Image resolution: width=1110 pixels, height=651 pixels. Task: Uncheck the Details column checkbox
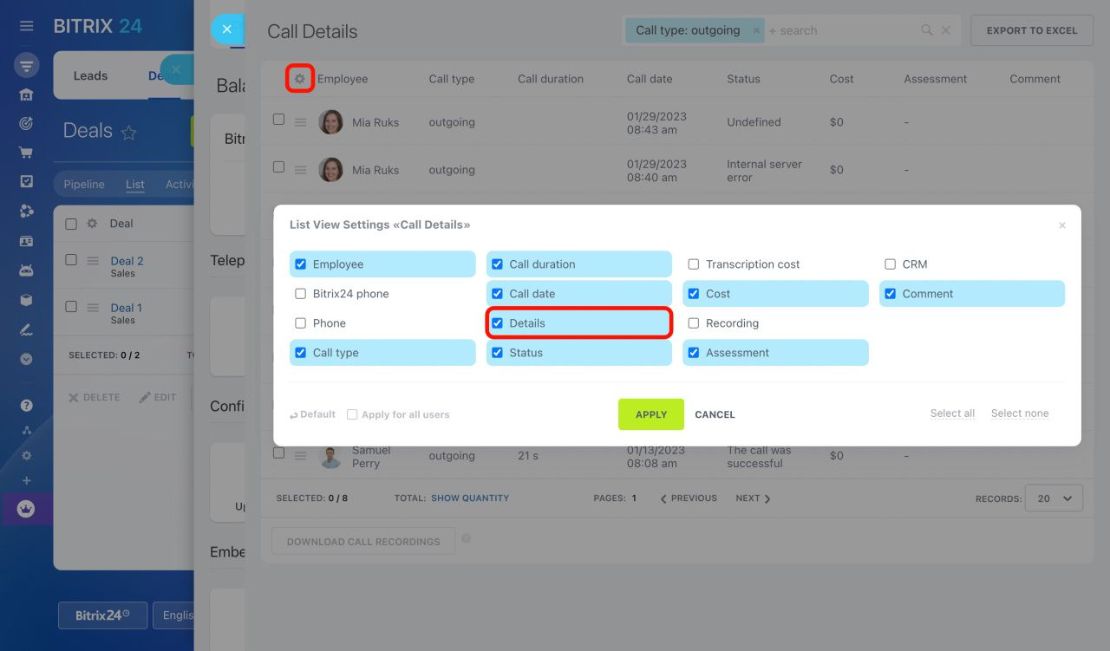pos(498,323)
